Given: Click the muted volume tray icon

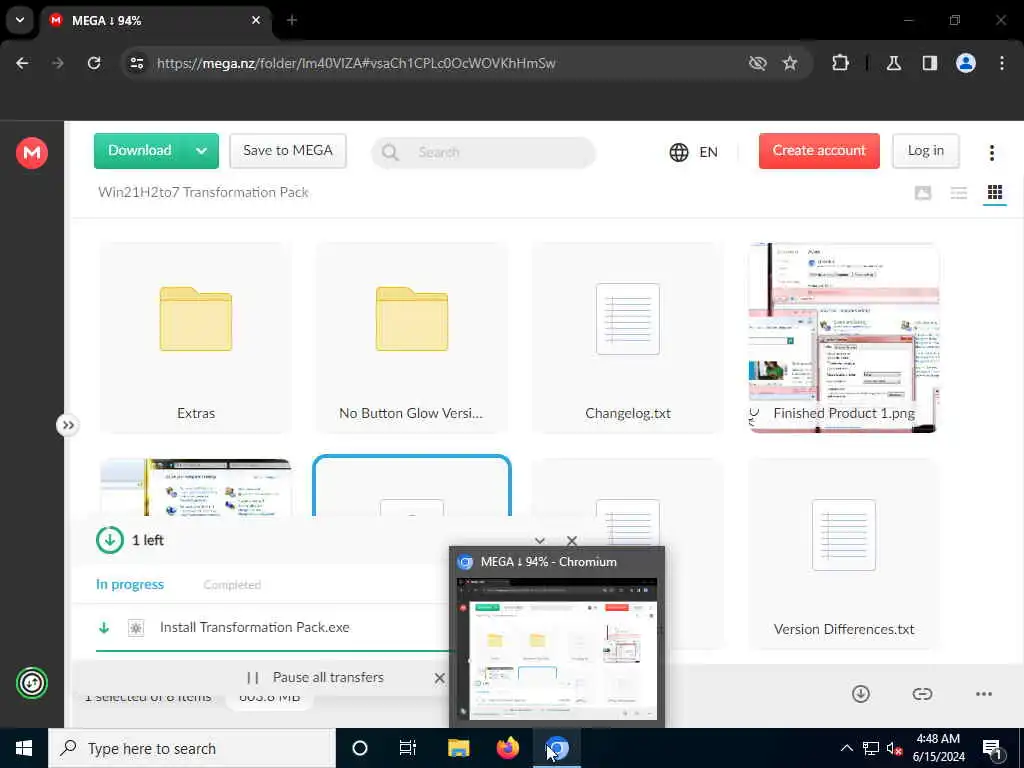Looking at the screenshot, I should pyautogui.click(x=895, y=748).
